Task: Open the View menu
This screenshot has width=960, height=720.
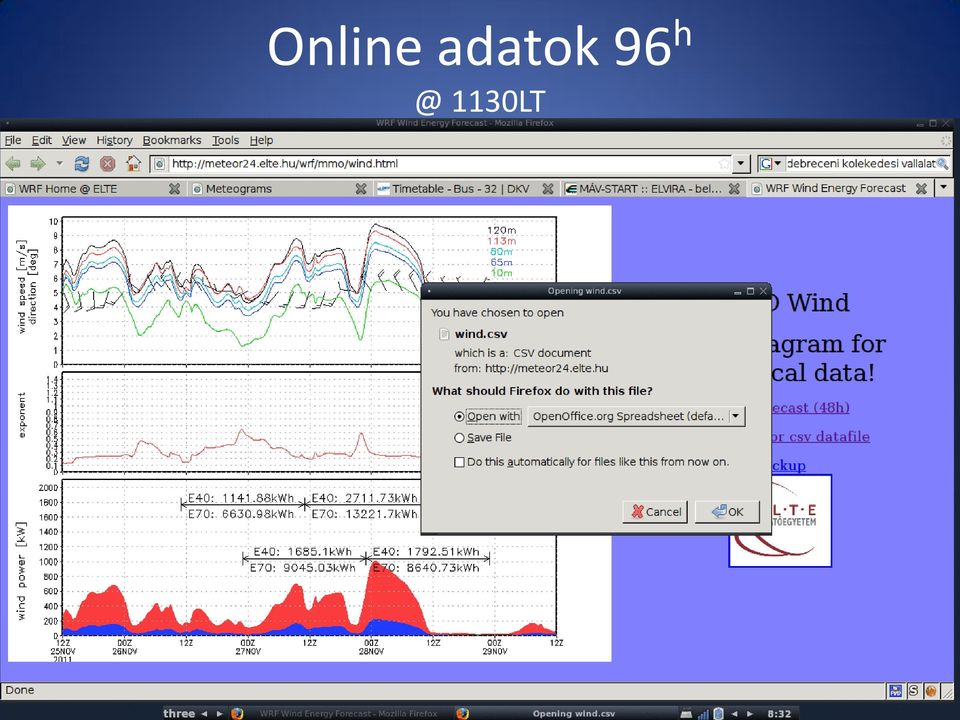Action: [x=74, y=140]
